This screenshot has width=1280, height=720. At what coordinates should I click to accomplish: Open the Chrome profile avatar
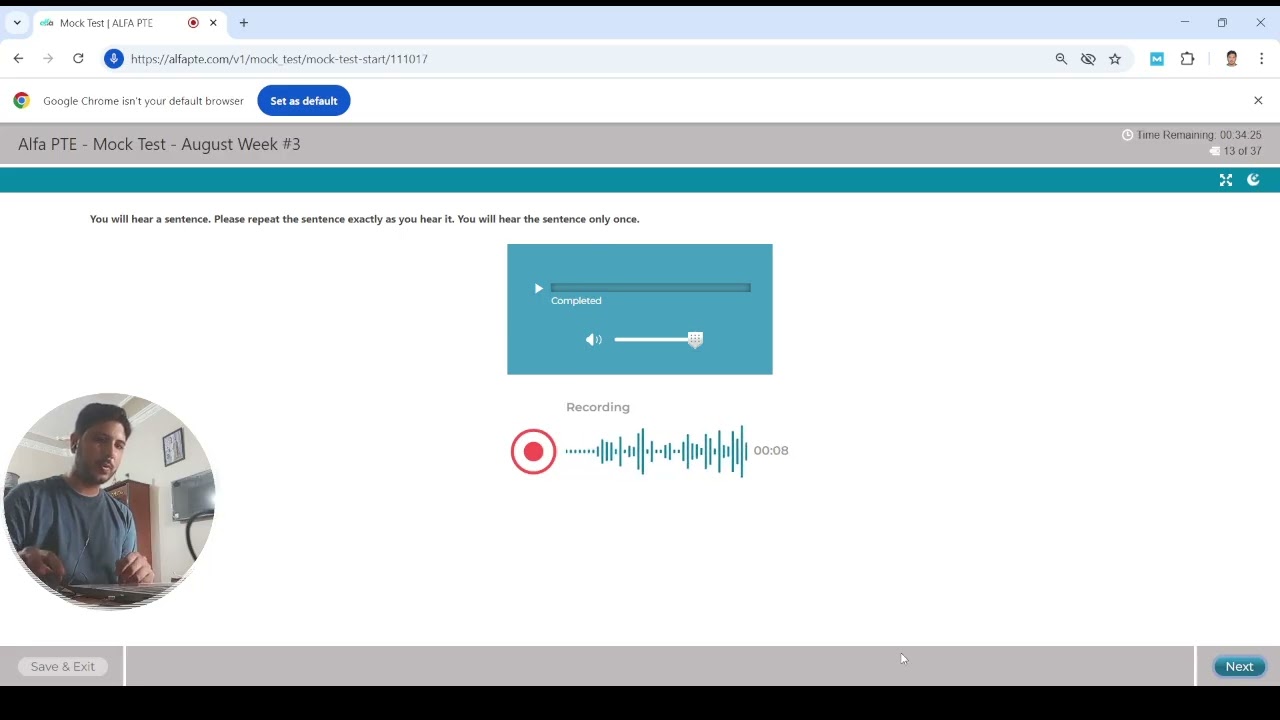pyautogui.click(x=1232, y=59)
